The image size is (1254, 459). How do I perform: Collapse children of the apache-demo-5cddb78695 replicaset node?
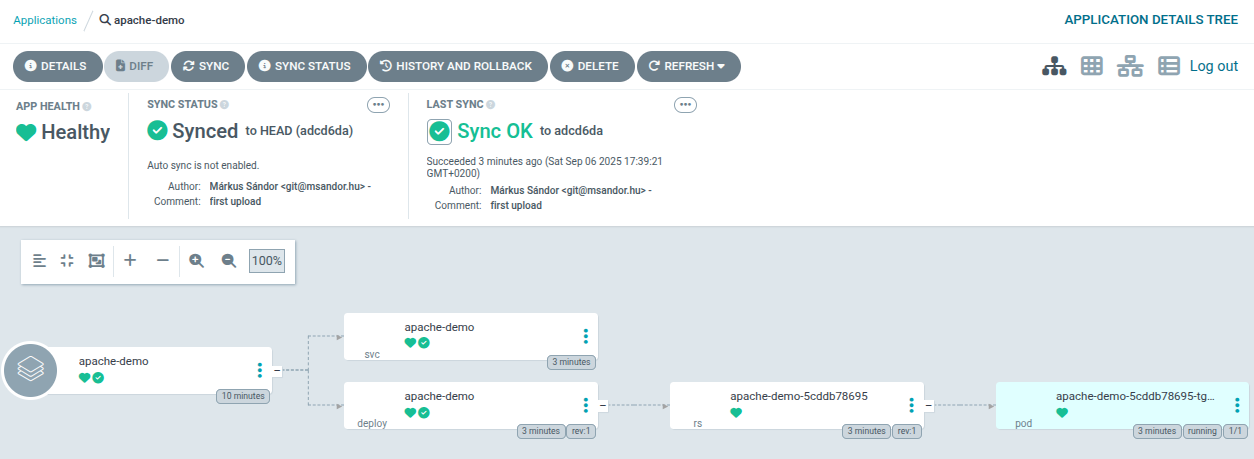pos(929,405)
